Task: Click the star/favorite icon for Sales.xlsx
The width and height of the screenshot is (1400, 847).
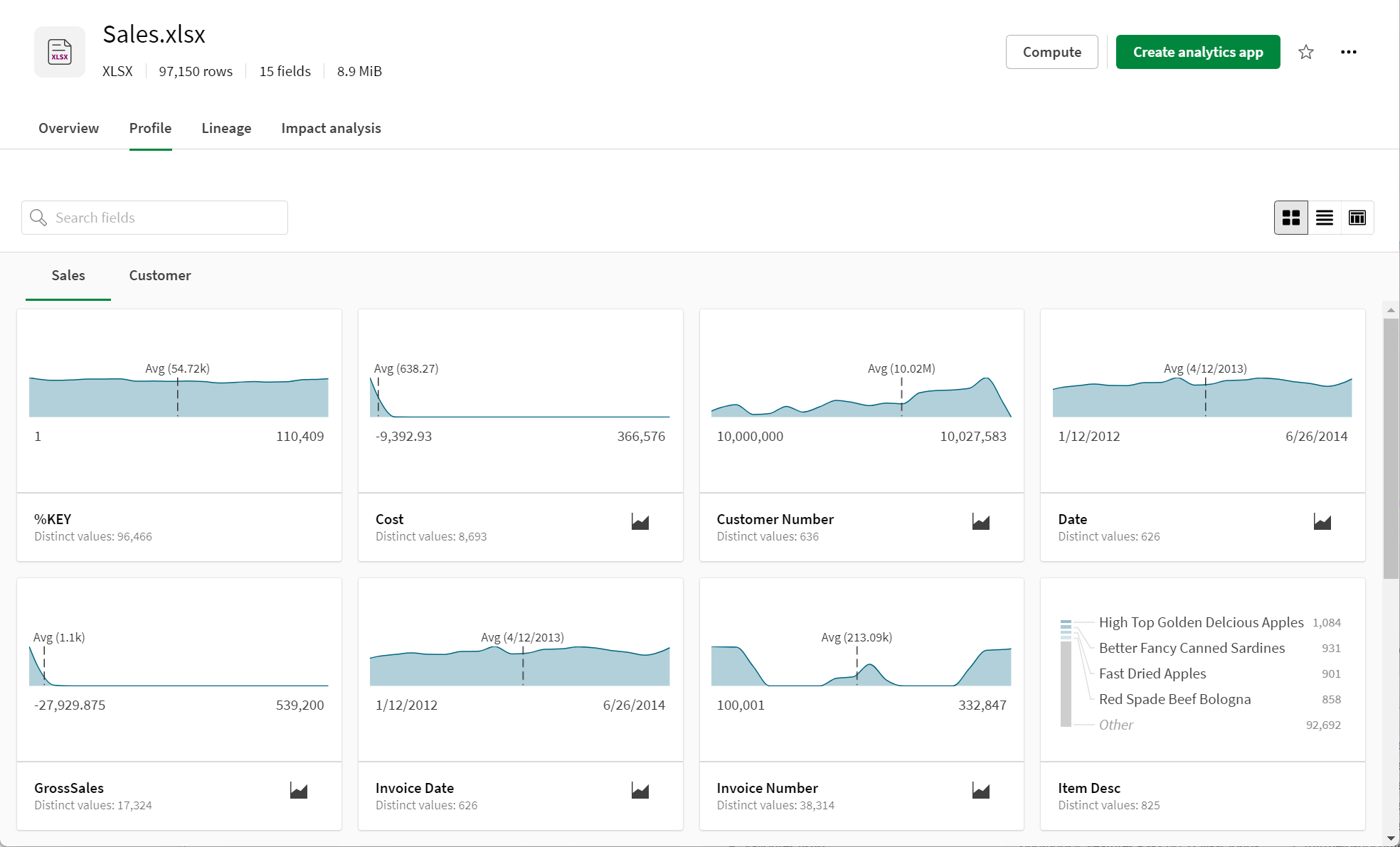Action: (1306, 51)
